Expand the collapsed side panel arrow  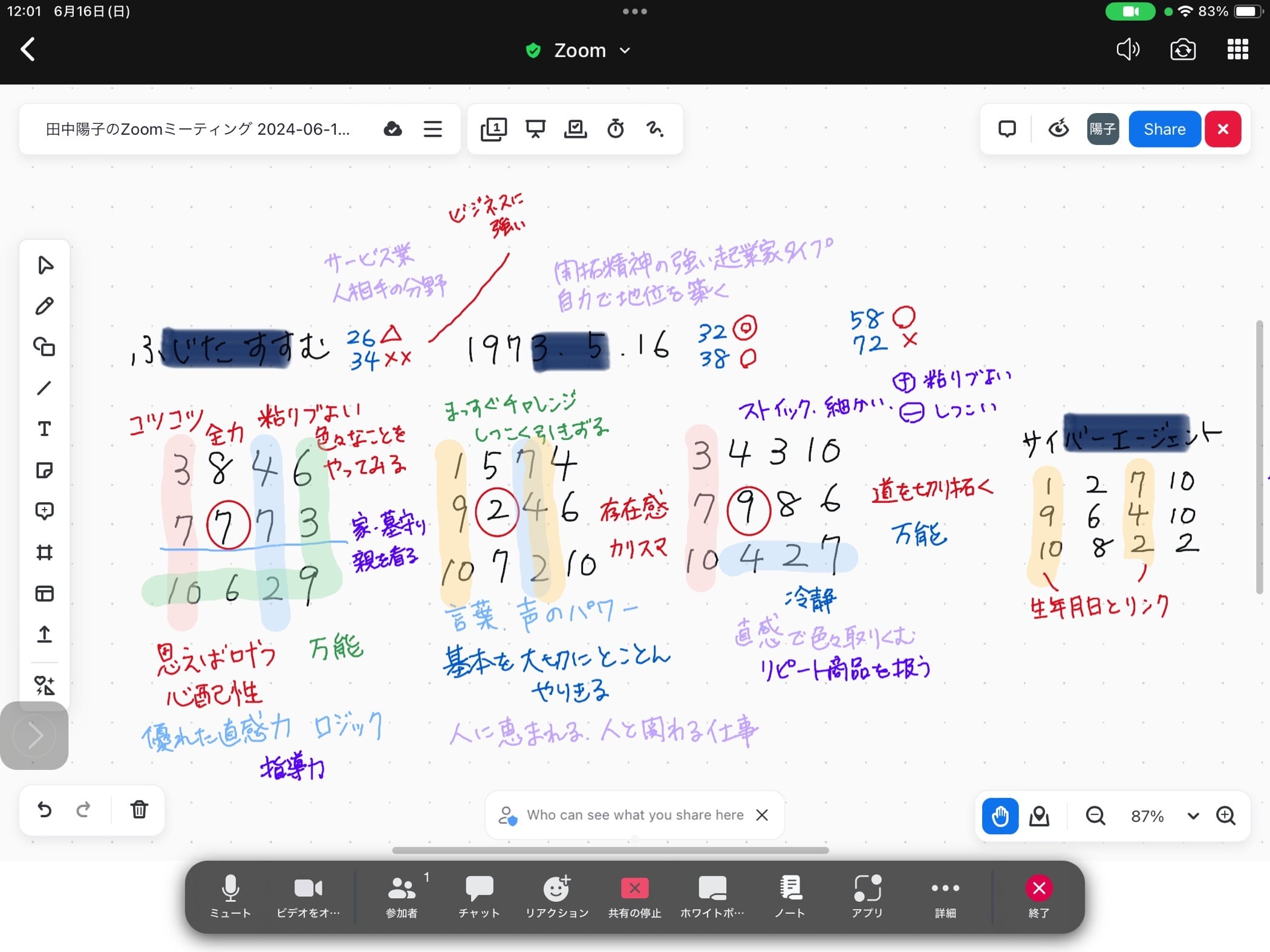(x=34, y=736)
